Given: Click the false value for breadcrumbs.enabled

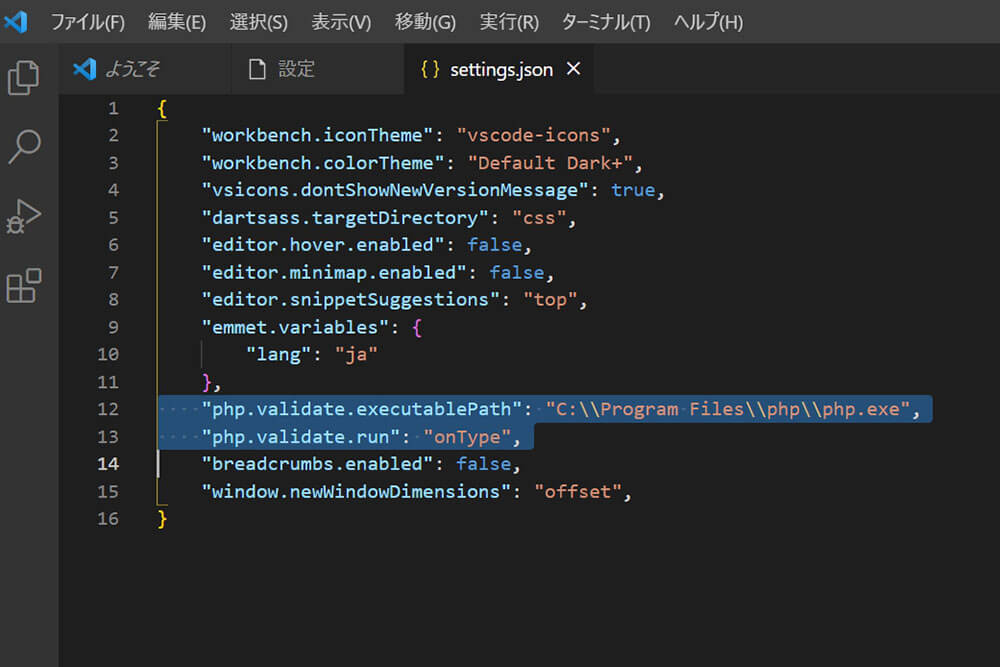Looking at the screenshot, I should click(483, 464).
